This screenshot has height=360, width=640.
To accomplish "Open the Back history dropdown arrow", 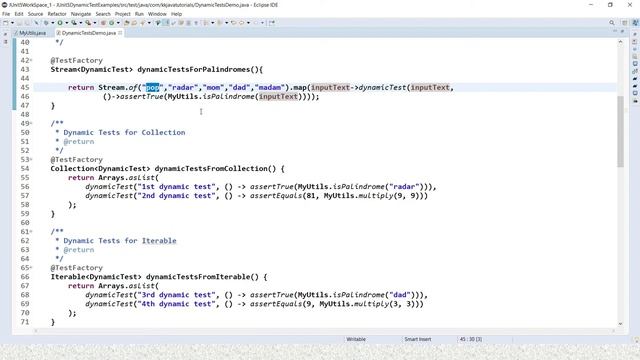I will 248,23.
